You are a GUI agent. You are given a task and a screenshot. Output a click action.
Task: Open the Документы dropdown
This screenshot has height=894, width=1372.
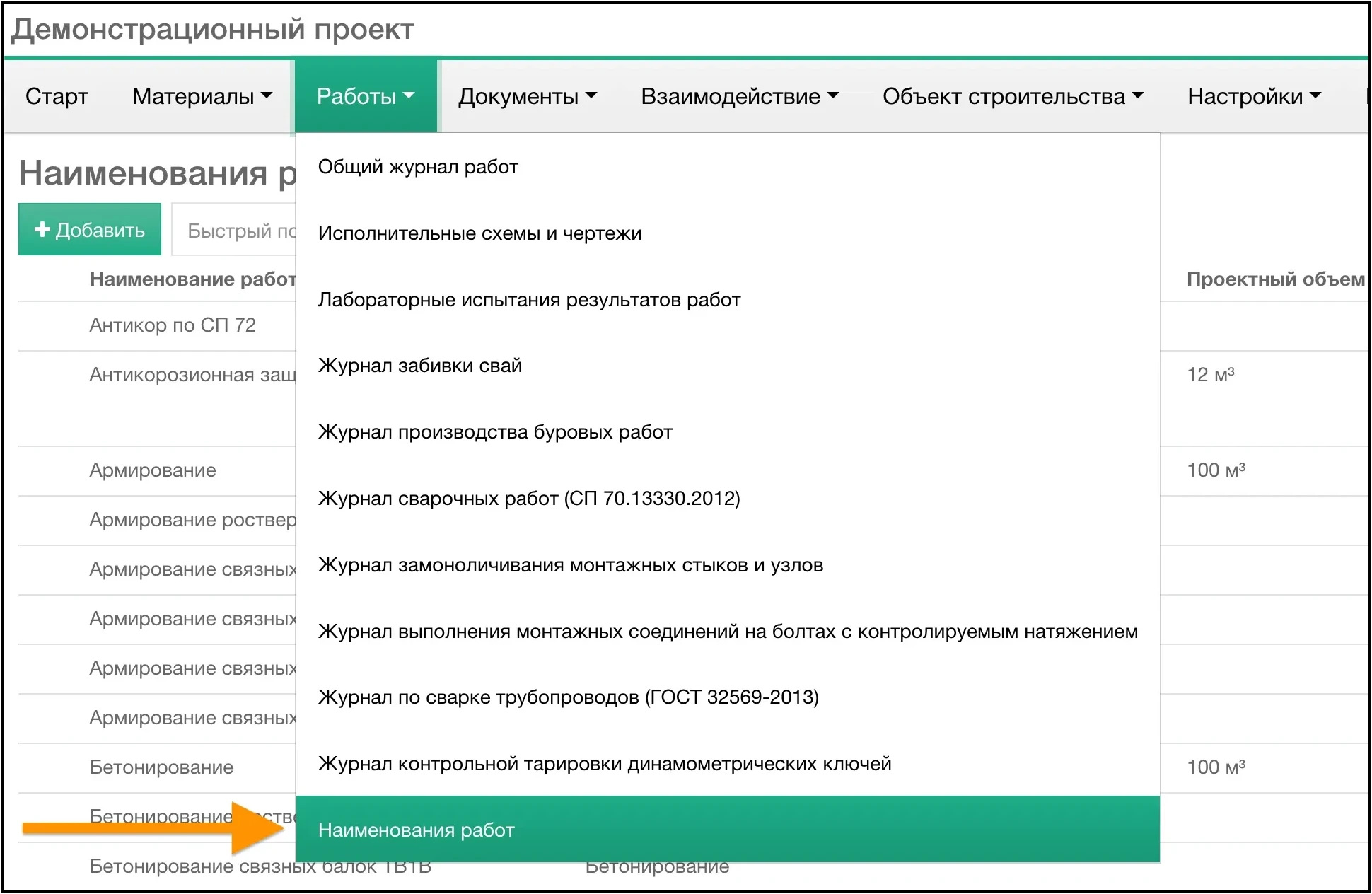point(527,96)
